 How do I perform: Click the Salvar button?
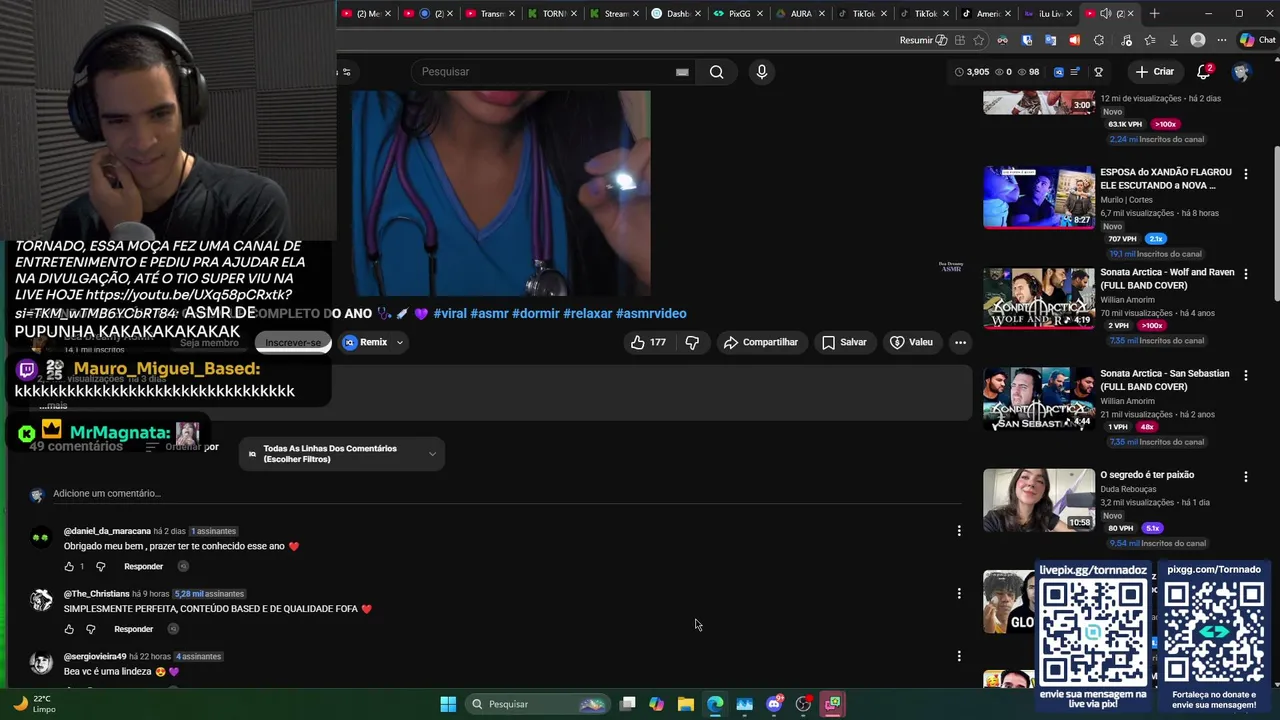(x=844, y=342)
